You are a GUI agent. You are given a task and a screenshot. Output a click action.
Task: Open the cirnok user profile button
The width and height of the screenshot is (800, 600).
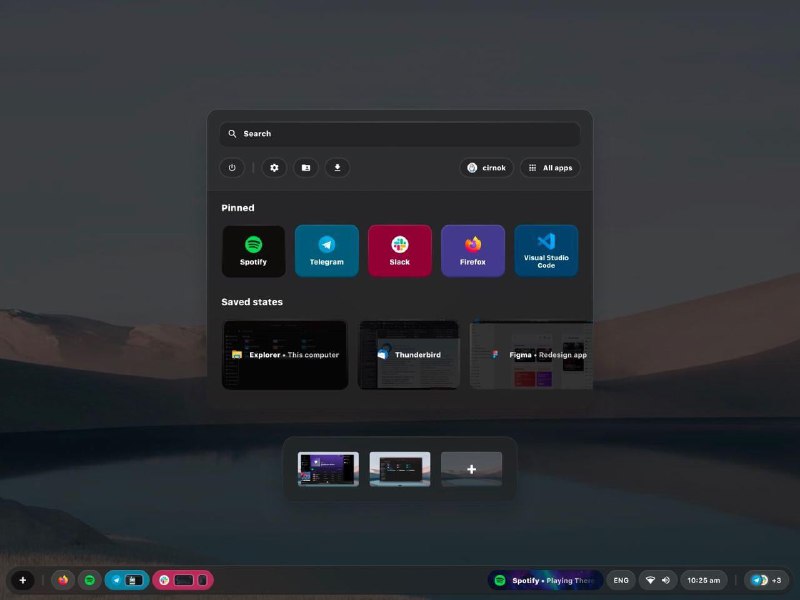pos(486,168)
